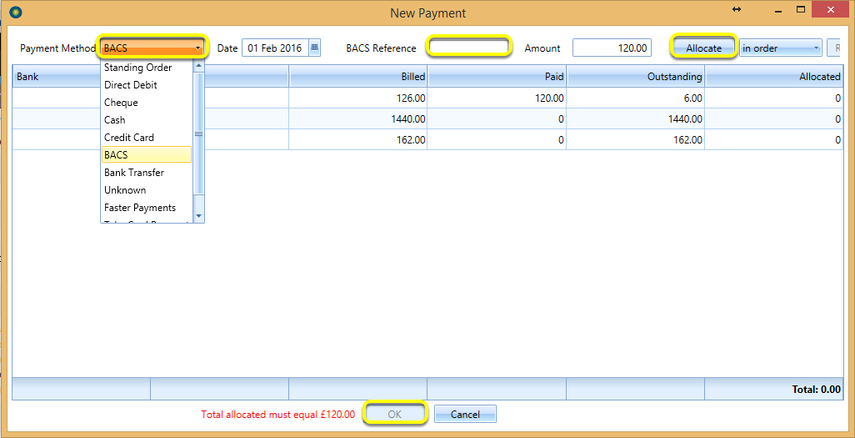Click the red 'Total allocated must equal £120.00' message
855x438 pixels.
coord(278,415)
